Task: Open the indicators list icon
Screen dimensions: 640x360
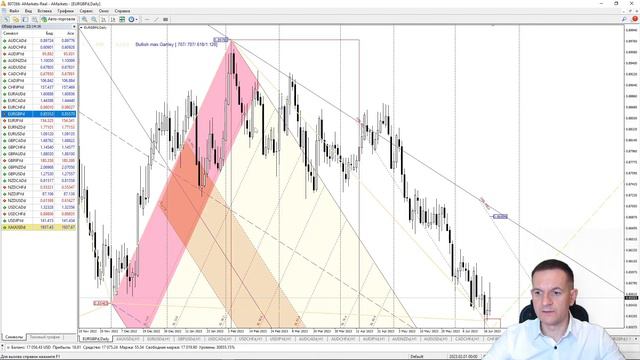Action: (122, 19)
